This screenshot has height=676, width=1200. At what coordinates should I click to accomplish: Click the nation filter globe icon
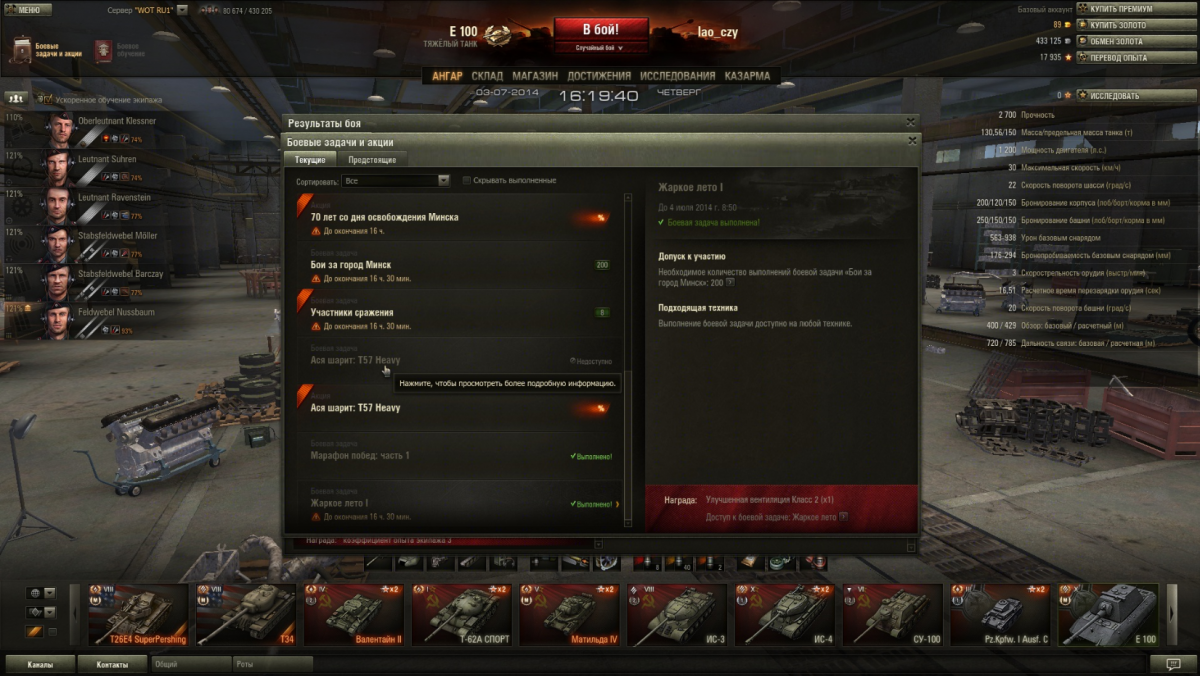point(36,593)
